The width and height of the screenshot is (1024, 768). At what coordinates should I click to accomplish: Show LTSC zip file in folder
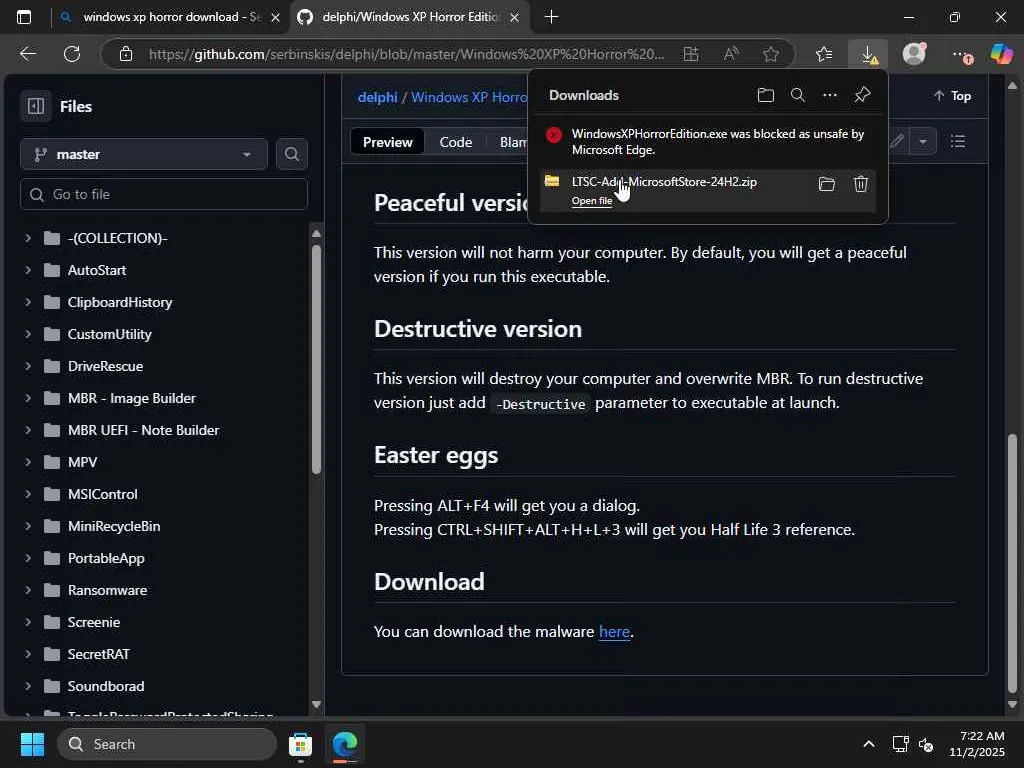point(827,184)
